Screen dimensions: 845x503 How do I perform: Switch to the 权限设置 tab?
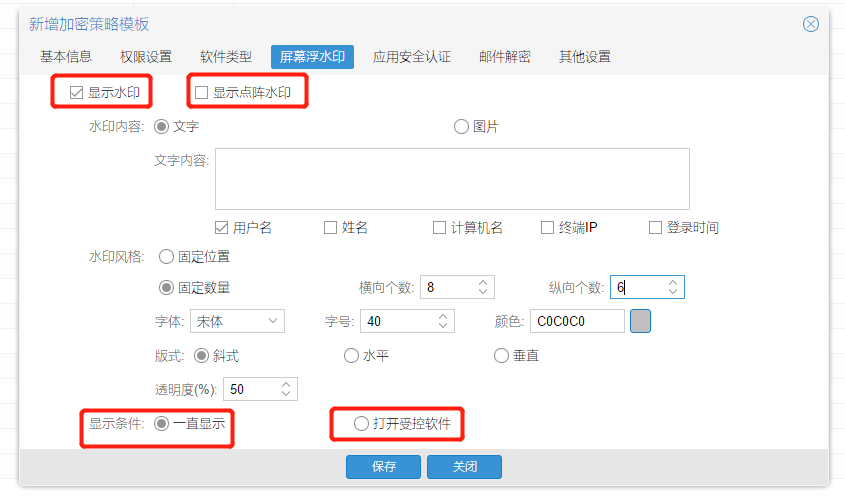coord(145,57)
